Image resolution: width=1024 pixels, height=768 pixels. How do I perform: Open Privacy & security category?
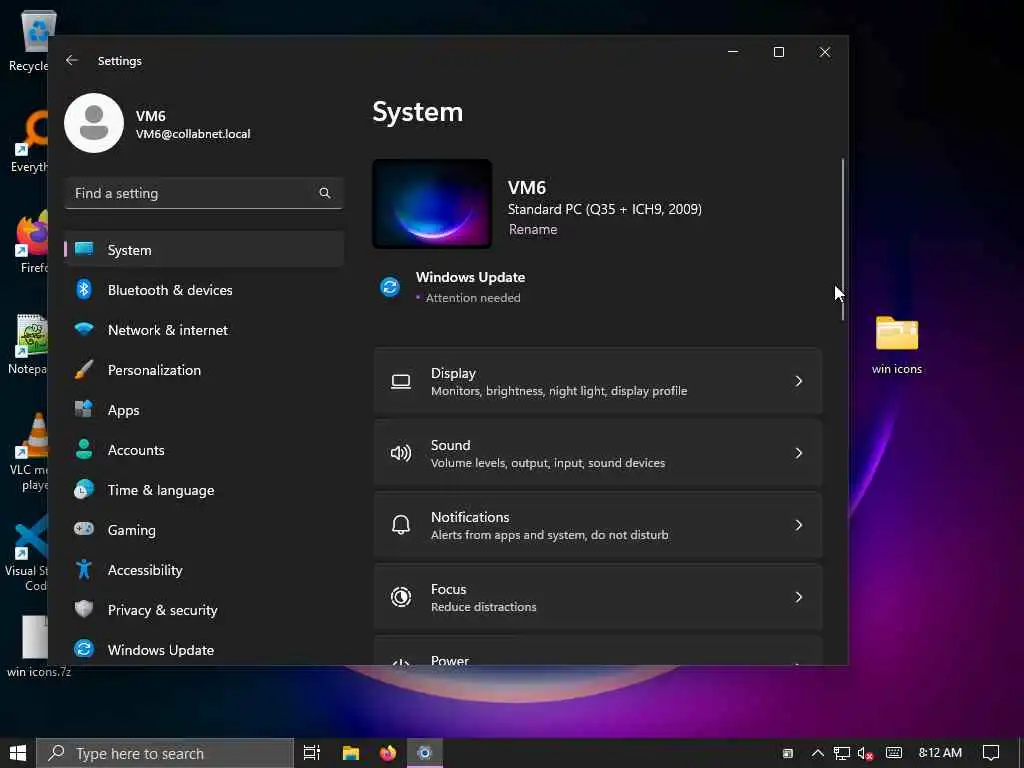pos(163,610)
